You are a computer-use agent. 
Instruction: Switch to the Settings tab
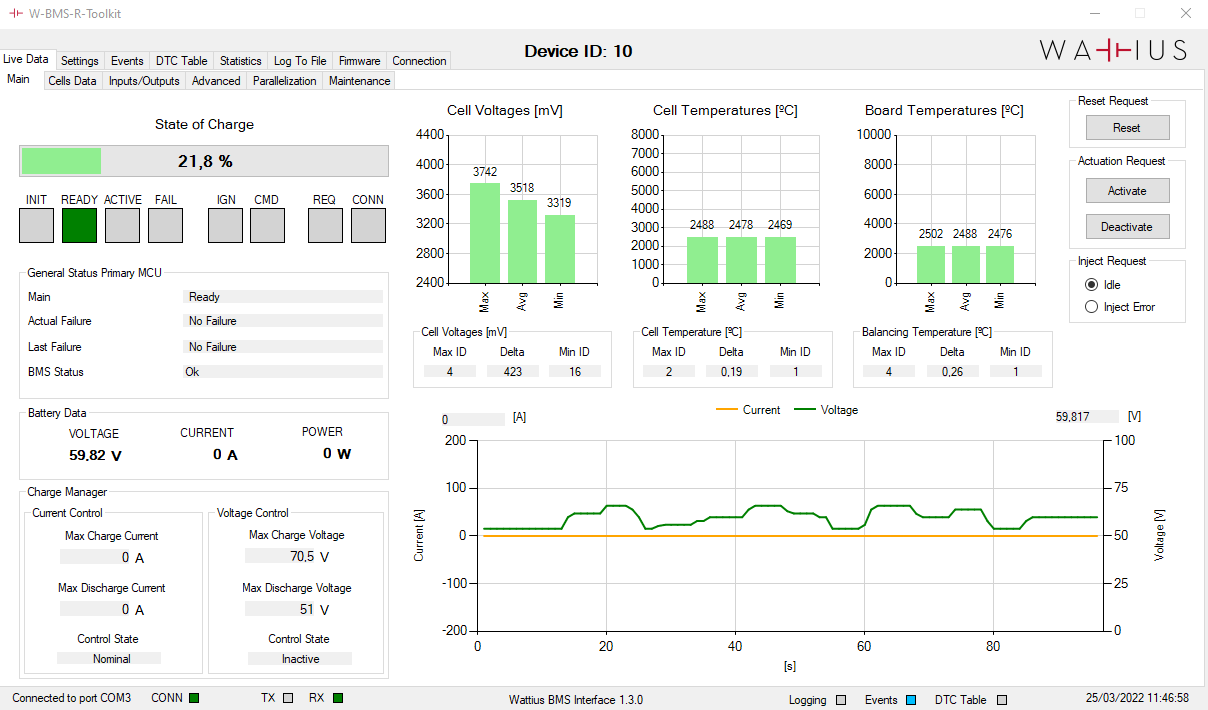tap(80, 61)
